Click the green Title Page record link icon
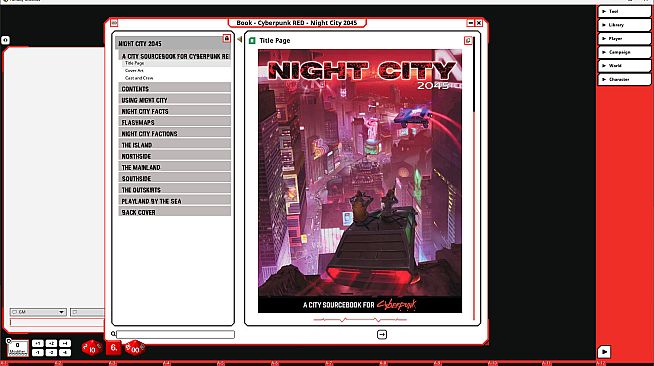Viewport: 654px width, 366px height. [x=252, y=40]
